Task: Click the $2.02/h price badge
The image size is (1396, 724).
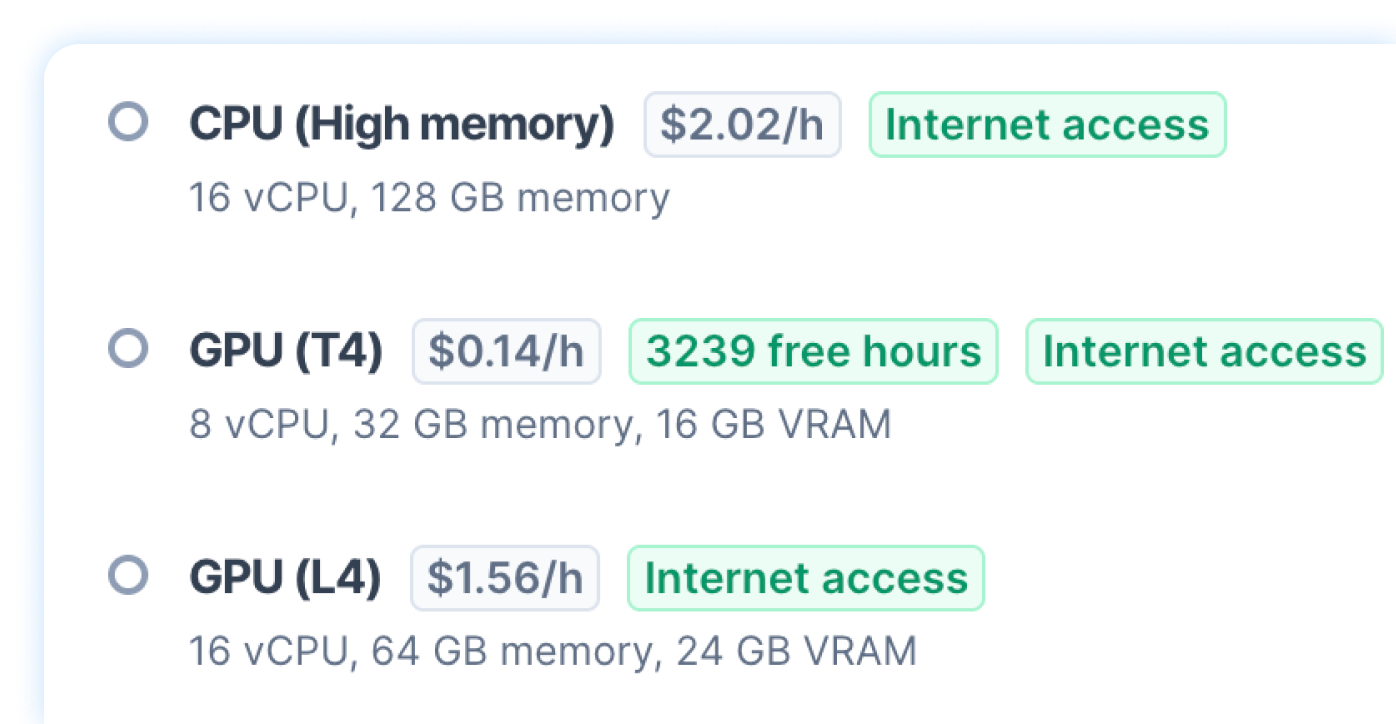Action: click(742, 125)
